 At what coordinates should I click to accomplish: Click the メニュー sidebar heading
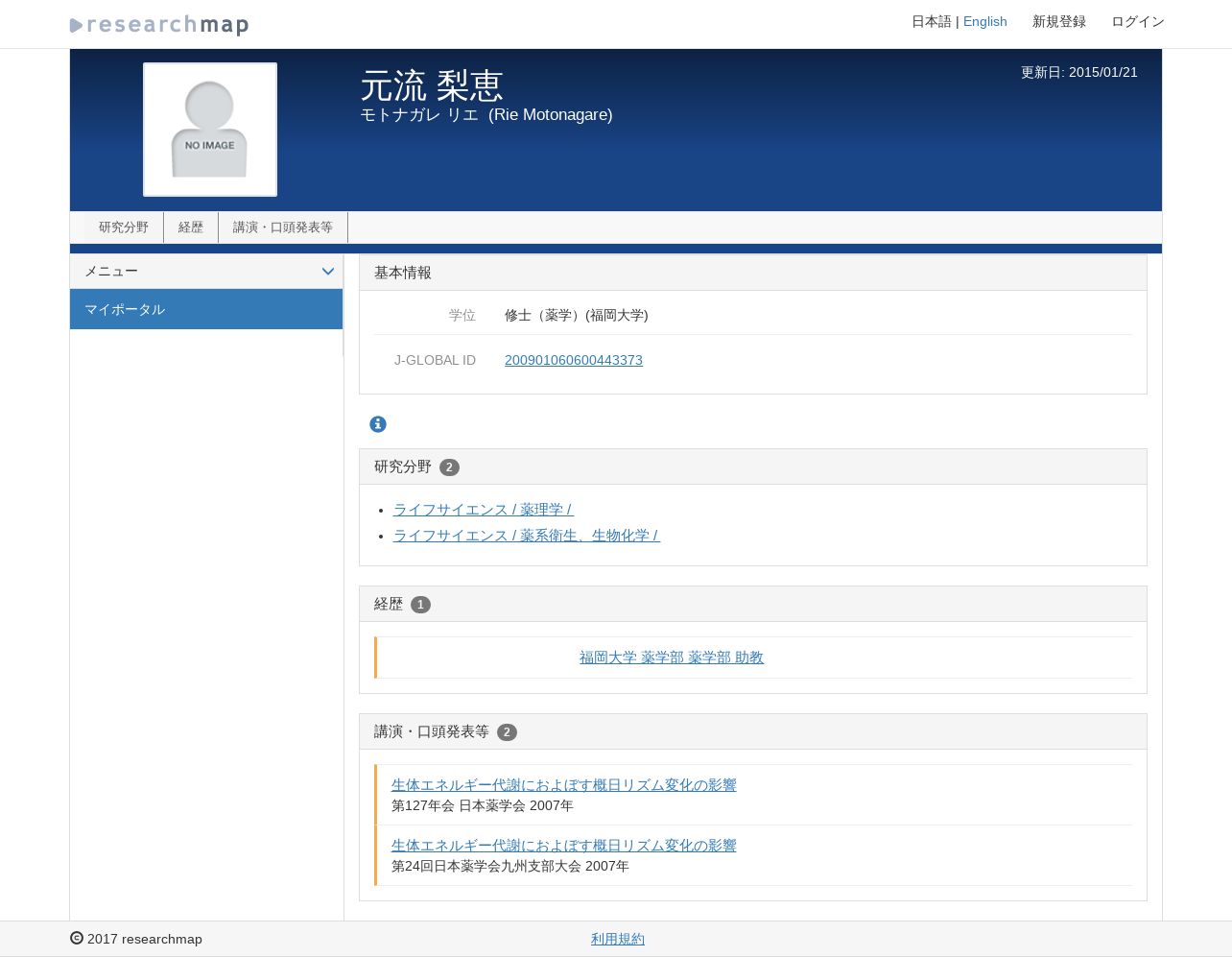[111, 272]
